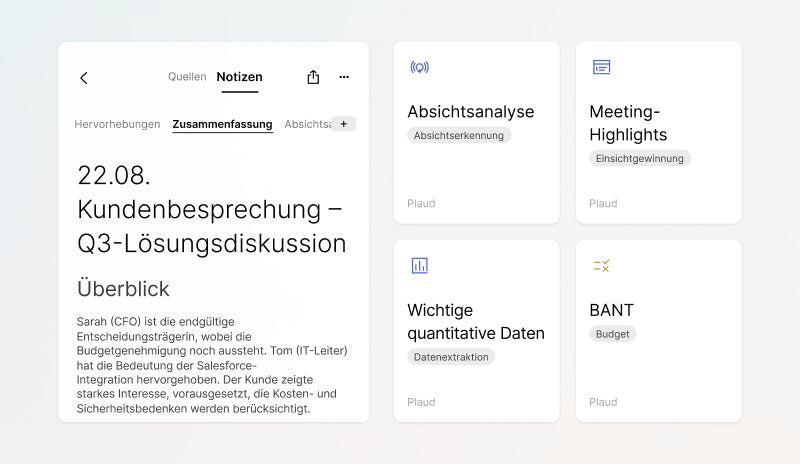
Task: Select the Zusammenfassung sub-tab
Action: (x=222, y=124)
